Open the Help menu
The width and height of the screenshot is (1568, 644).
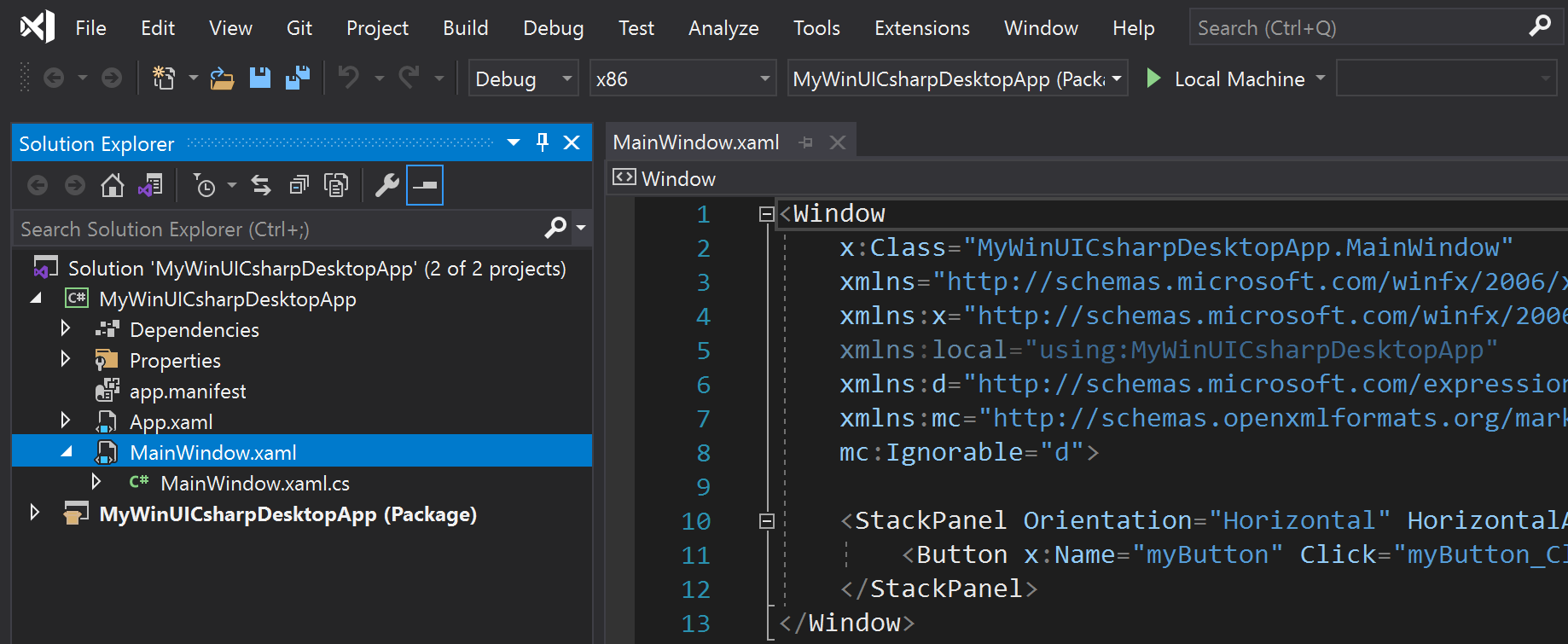[x=1133, y=28]
